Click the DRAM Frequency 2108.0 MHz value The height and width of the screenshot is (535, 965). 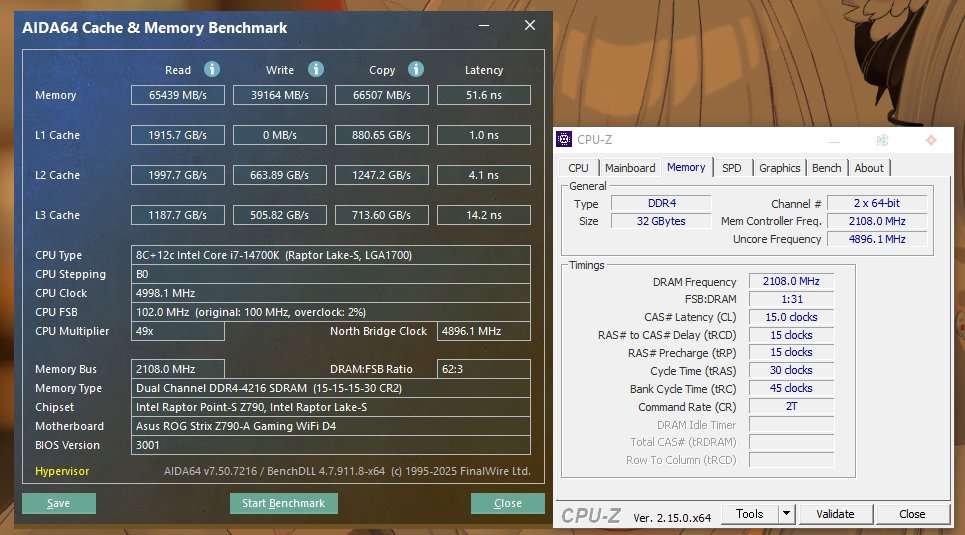[x=791, y=281]
